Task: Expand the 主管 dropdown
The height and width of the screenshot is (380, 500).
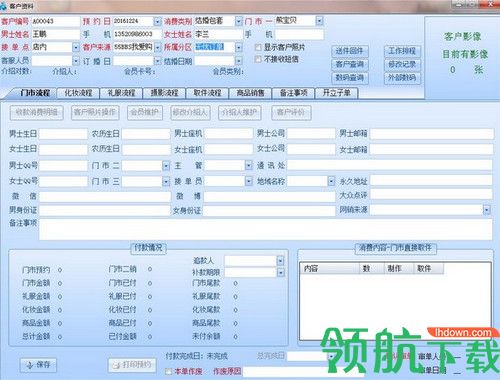Action: 249,165
